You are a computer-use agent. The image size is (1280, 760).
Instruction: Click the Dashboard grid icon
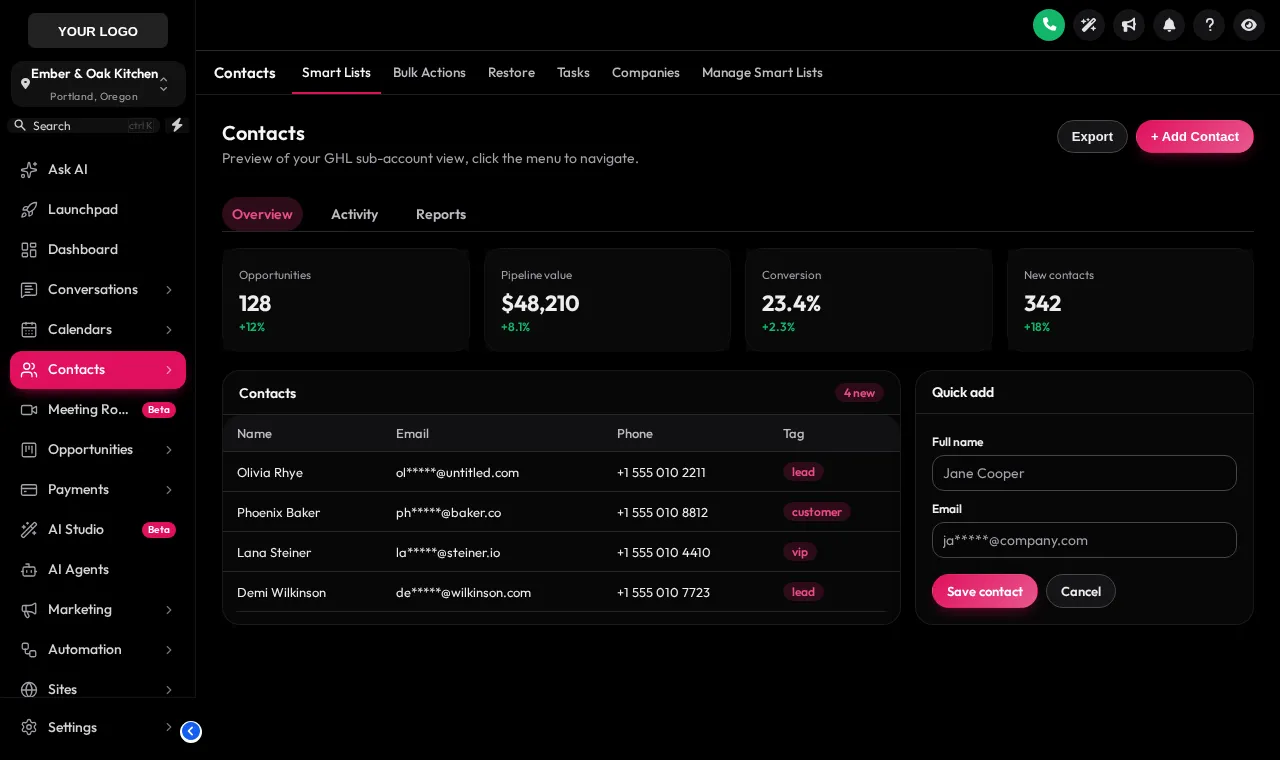point(29,250)
